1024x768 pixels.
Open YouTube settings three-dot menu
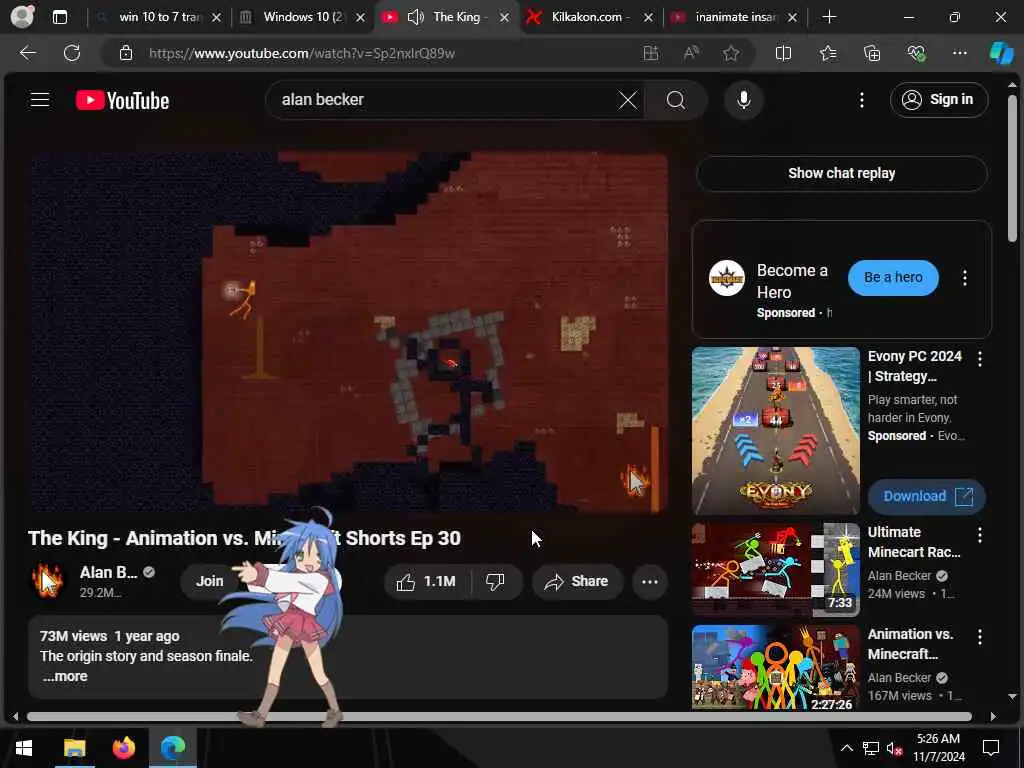tap(861, 100)
